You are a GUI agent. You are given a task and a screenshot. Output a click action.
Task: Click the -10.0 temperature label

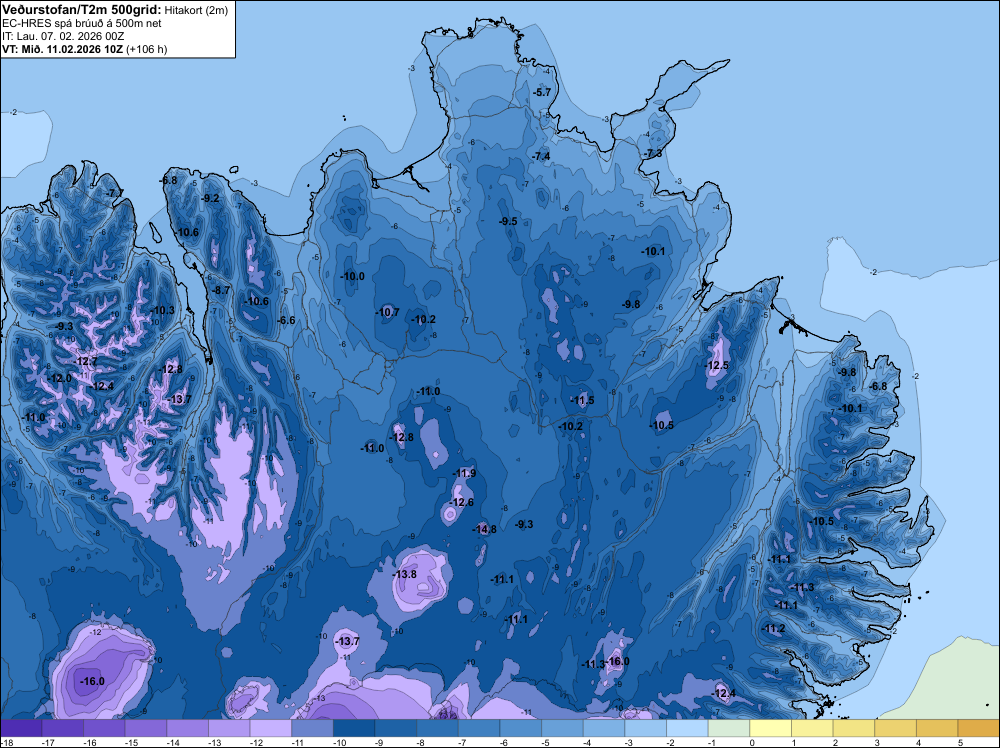pyautogui.click(x=353, y=276)
